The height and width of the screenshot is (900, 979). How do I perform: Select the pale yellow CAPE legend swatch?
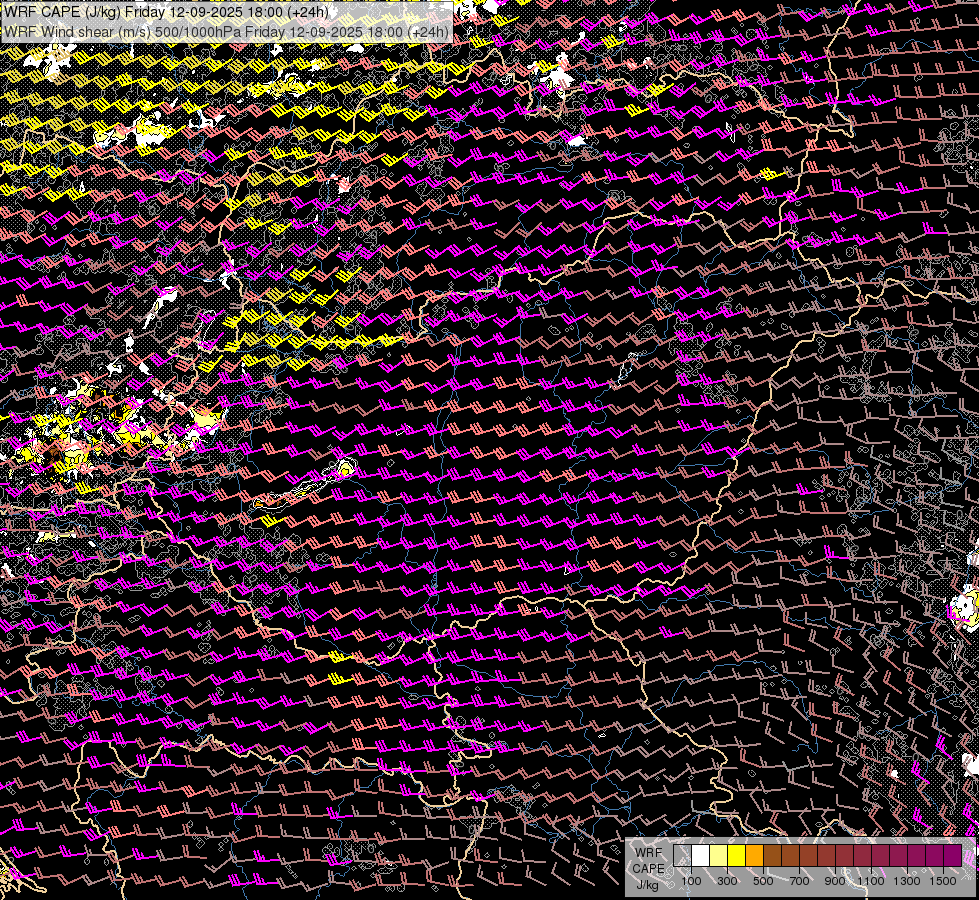[x=718, y=855]
